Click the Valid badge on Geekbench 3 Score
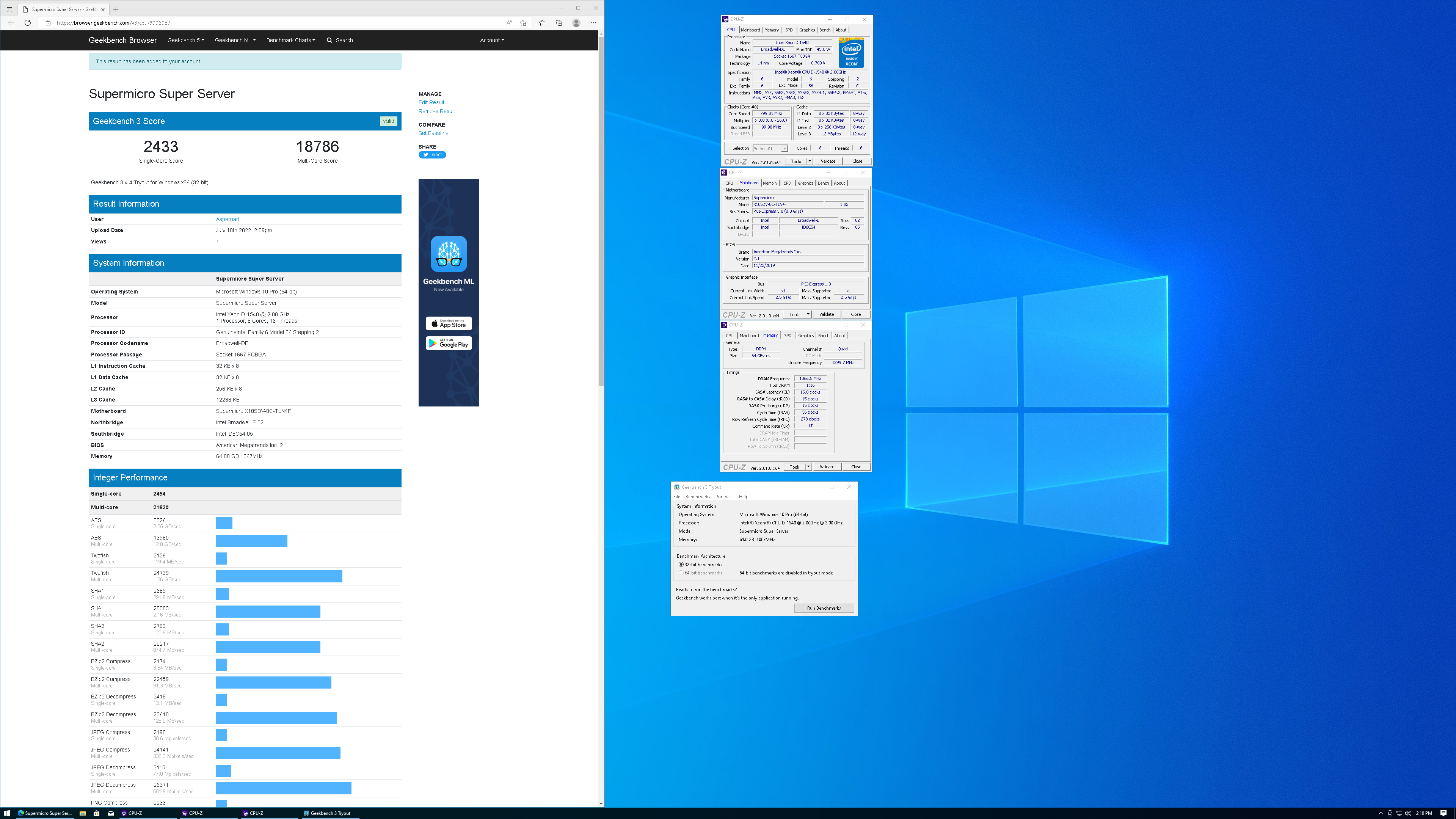Screen dimensions: 1456x819 pyautogui.click(x=388, y=121)
